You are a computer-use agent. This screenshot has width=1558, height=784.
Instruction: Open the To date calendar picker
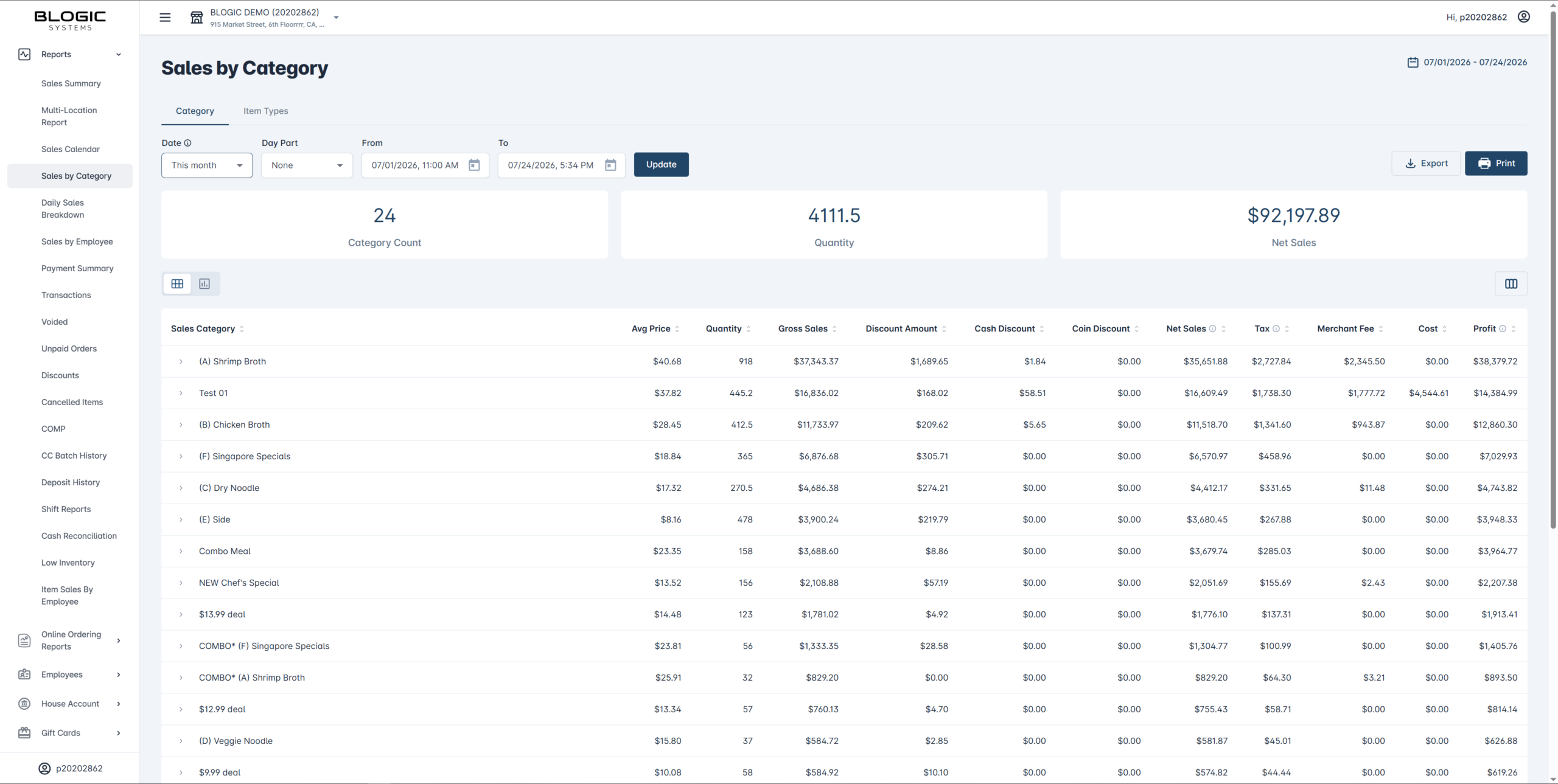coord(610,165)
